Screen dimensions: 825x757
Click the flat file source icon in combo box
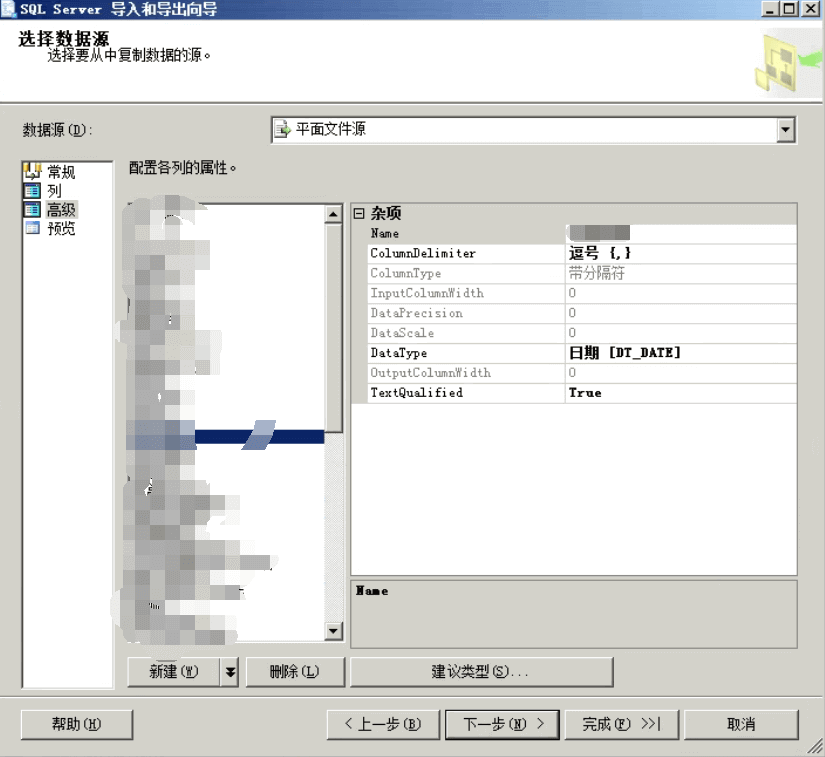[x=283, y=130]
